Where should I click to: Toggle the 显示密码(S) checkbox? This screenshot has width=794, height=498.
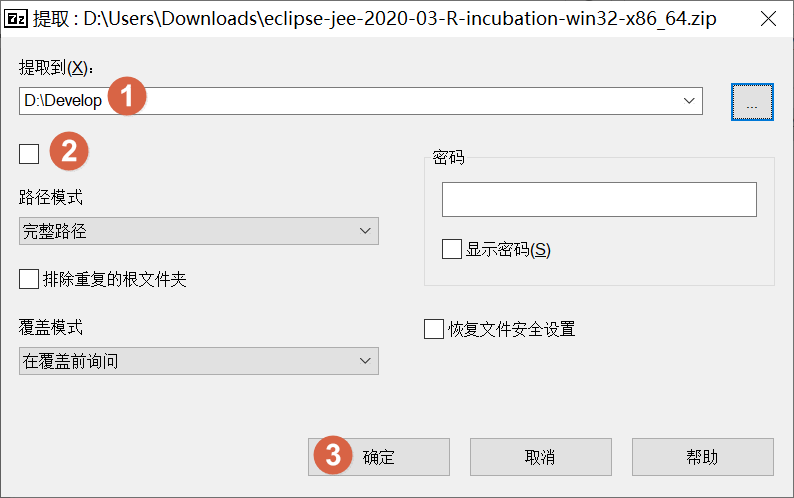coord(452,249)
